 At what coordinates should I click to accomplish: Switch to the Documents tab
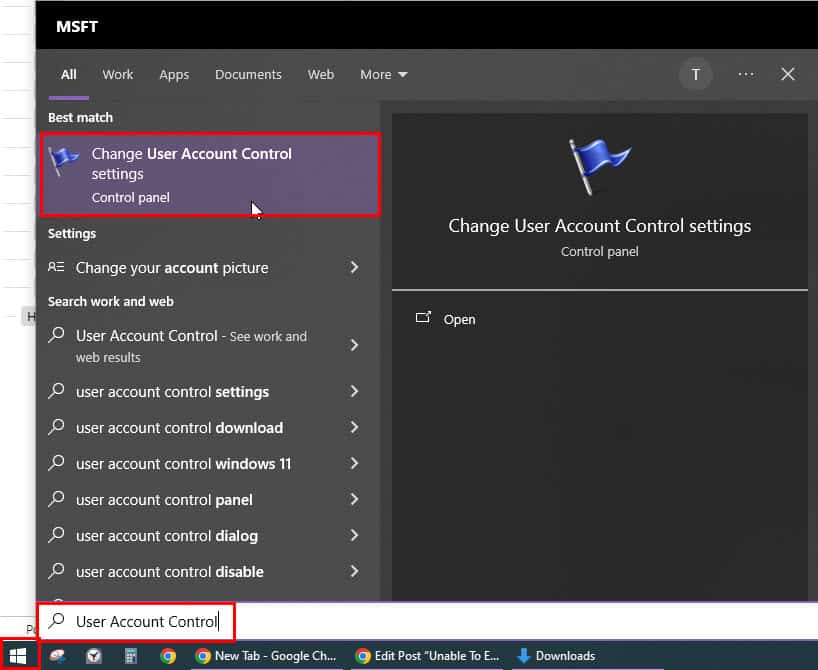click(x=248, y=75)
